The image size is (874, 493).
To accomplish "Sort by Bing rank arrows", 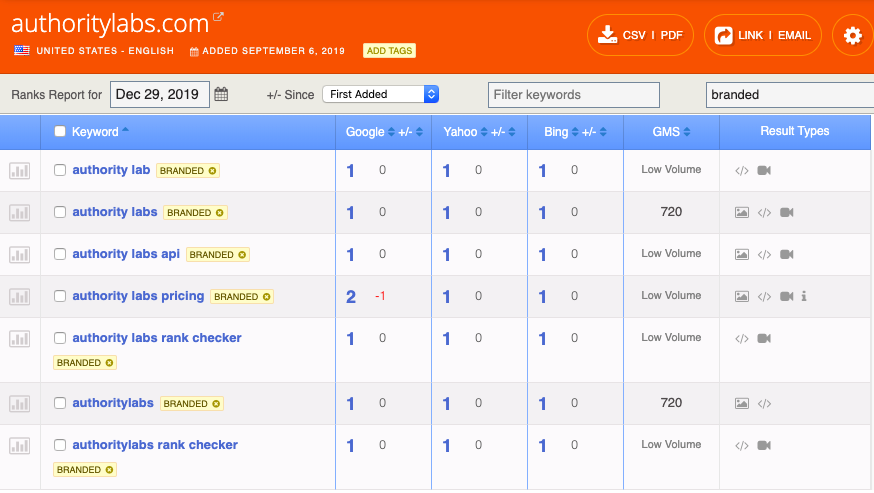I will click(x=575, y=132).
